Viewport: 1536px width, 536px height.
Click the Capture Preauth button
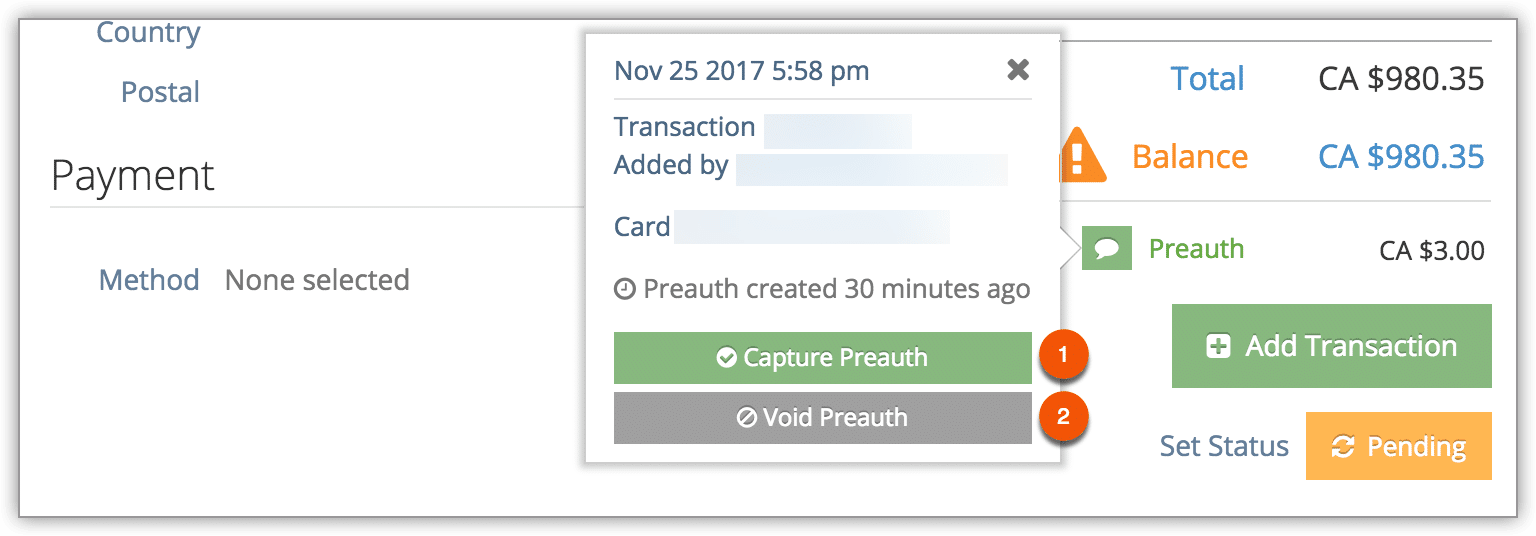pos(822,358)
